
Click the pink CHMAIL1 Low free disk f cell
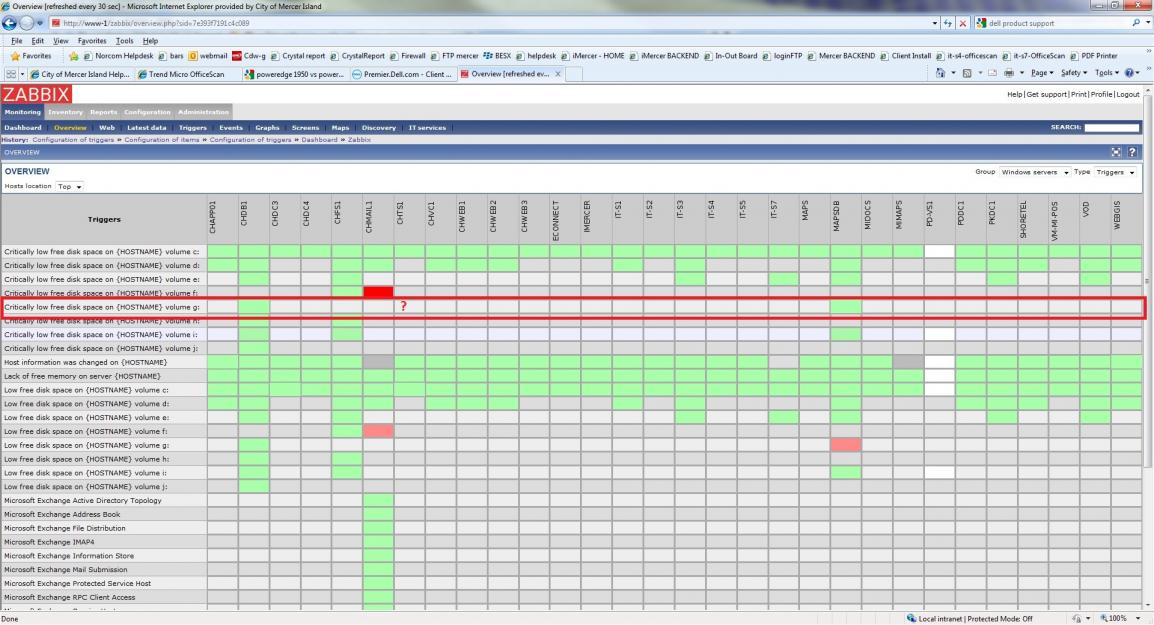[378, 431]
